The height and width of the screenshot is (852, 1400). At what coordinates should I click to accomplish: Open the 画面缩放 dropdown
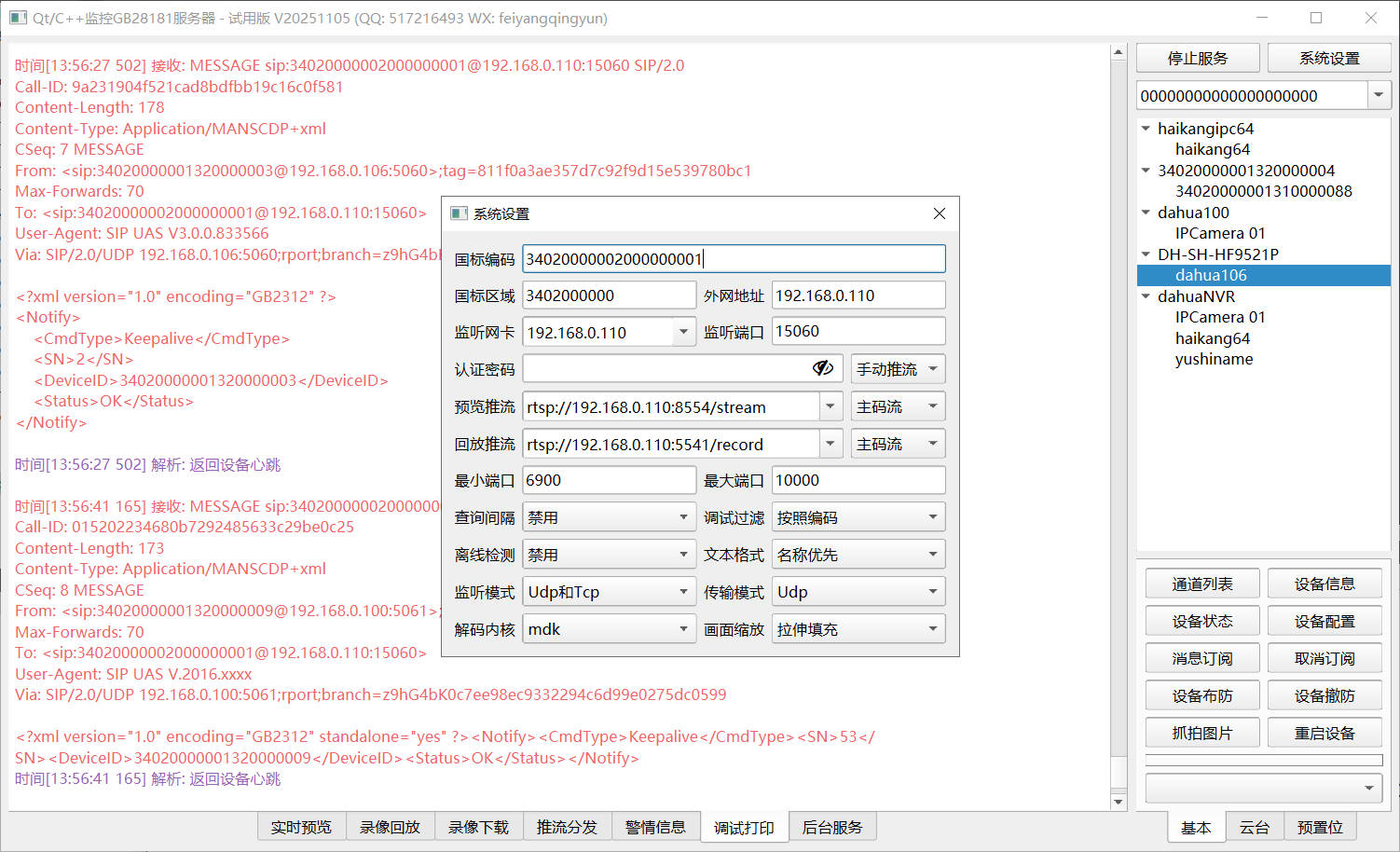858,629
